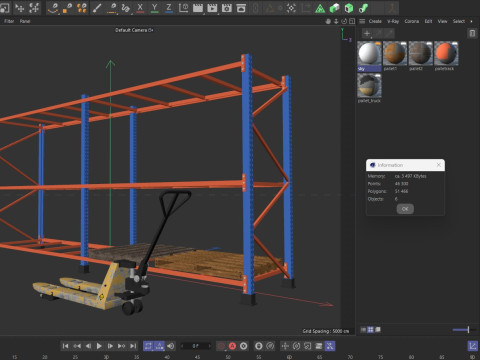Viewport: 480px width, 360px height.
Task: Open V-Ray menu in material manager
Action: (393, 21)
